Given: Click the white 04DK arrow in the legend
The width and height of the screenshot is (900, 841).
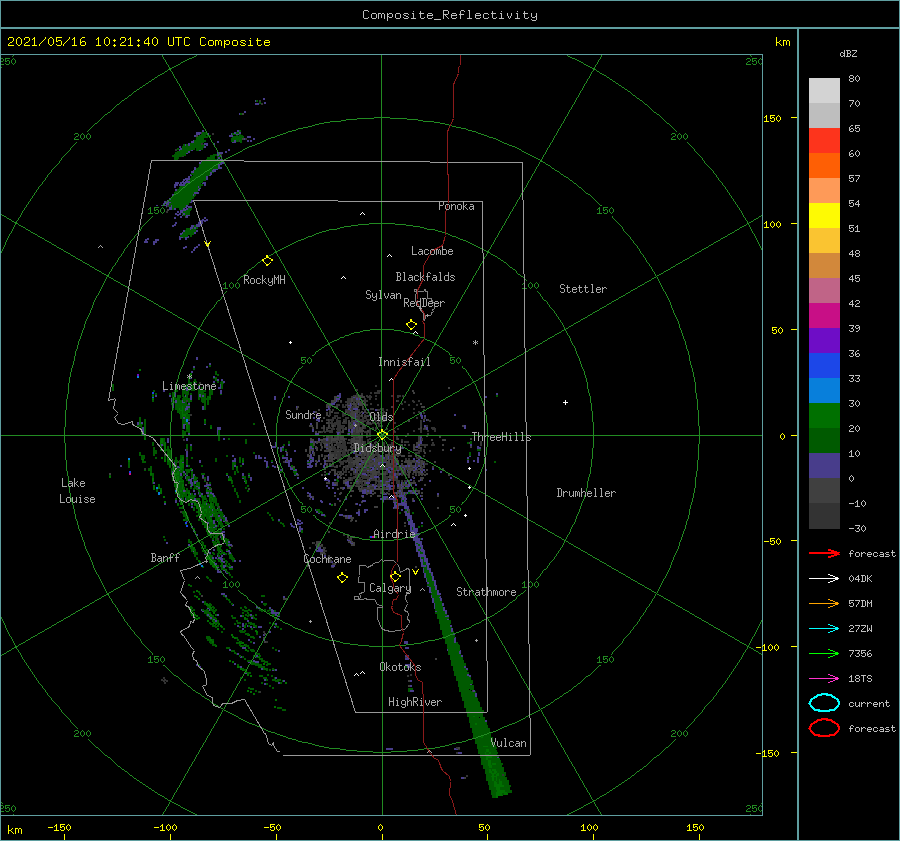Looking at the screenshot, I should click(x=824, y=579).
